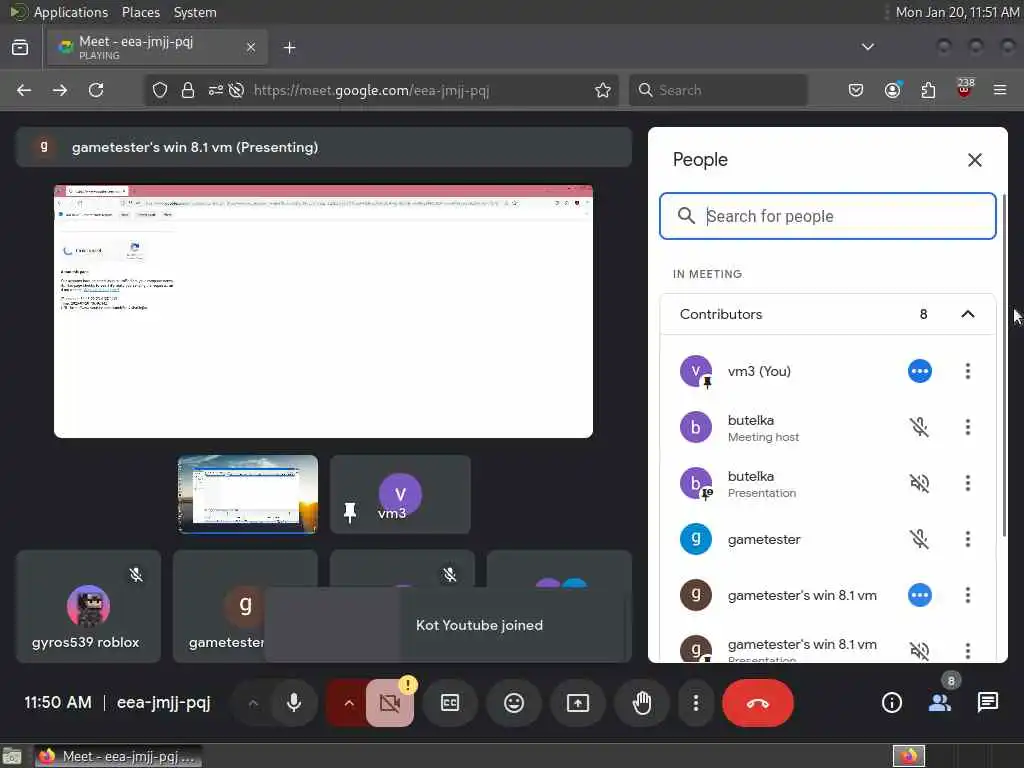Open the Firefox View icon

point(20,48)
